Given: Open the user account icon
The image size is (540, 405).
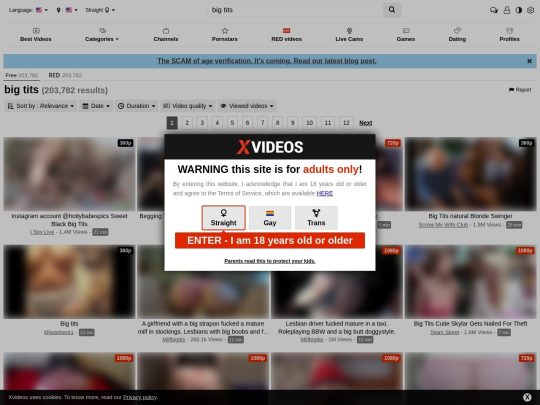Looking at the screenshot, I should (507, 10).
